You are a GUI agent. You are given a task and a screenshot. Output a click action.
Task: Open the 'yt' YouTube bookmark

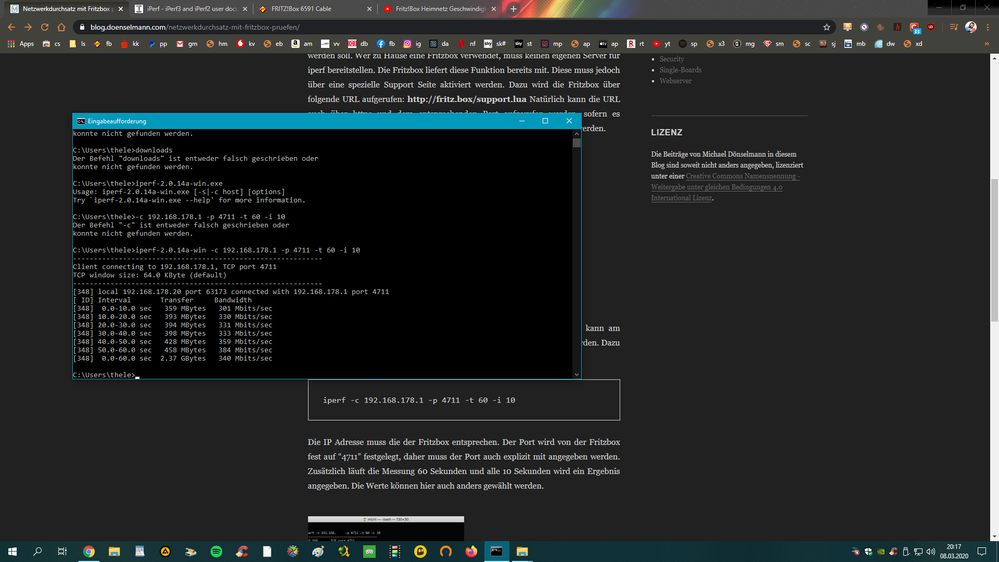pos(661,44)
